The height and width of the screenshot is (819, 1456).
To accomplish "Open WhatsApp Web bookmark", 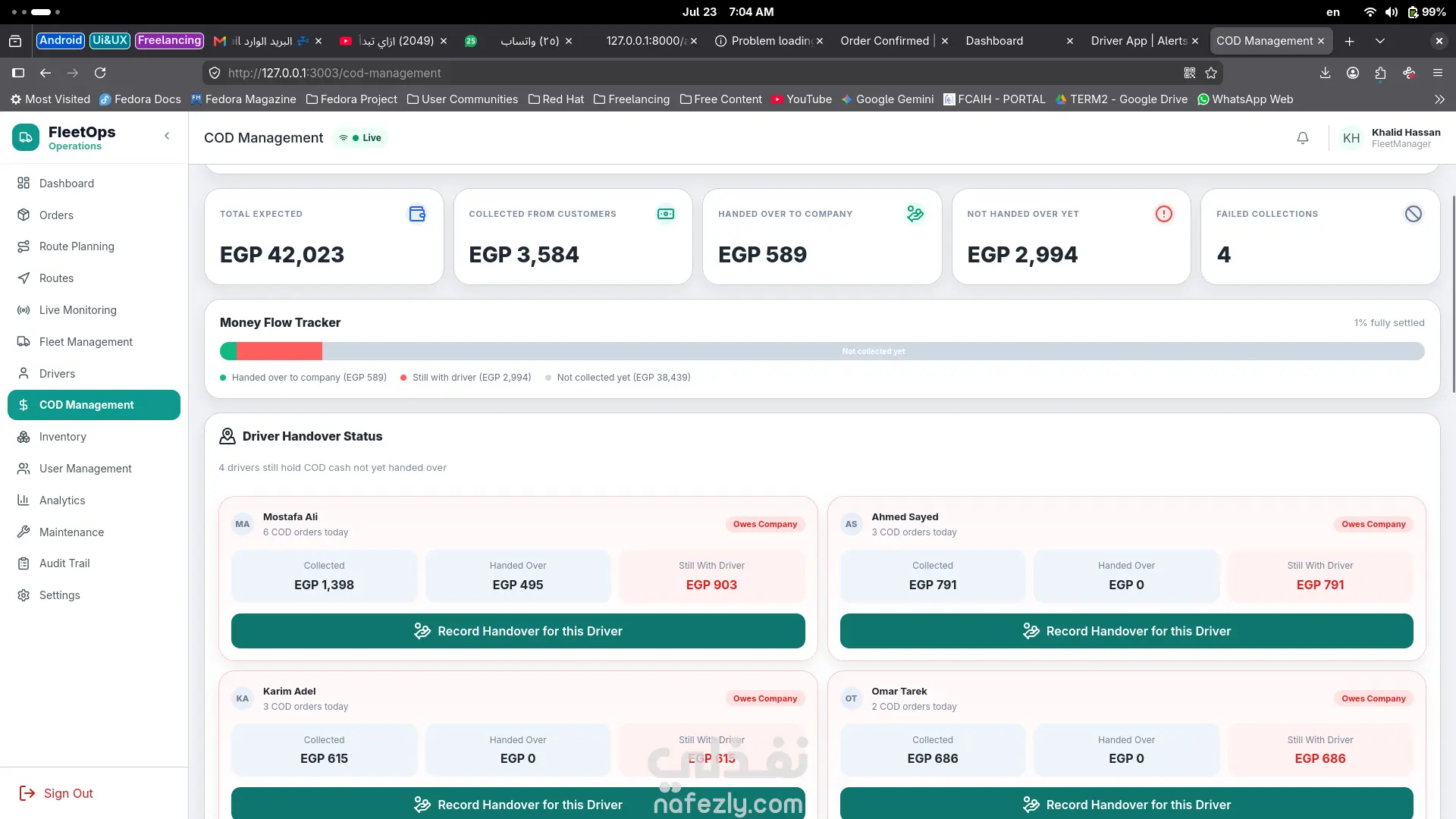I will coord(1245,99).
